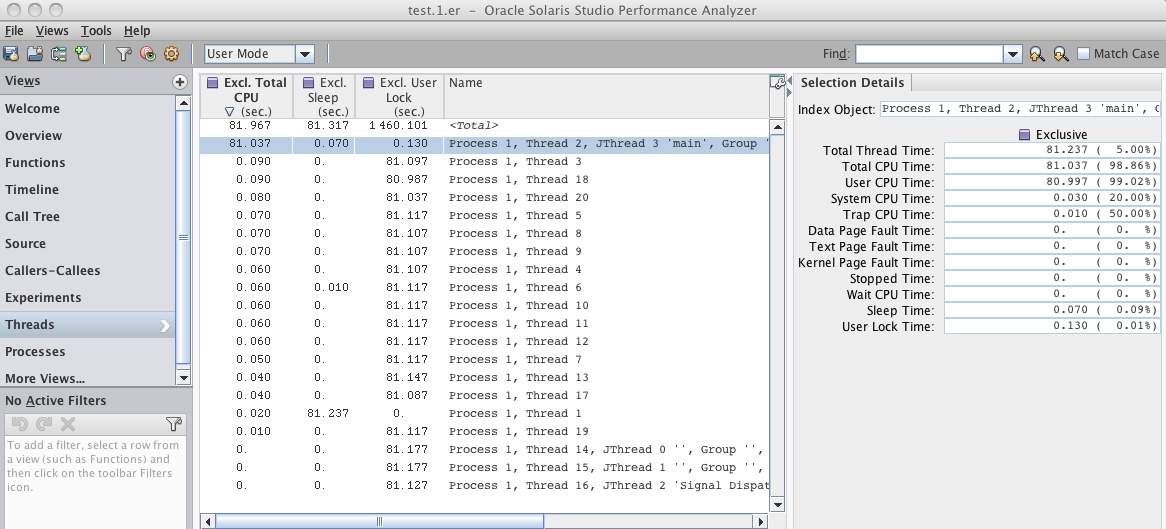
Task: Select row Process 1, Thread 1
Action: click(x=484, y=413)
